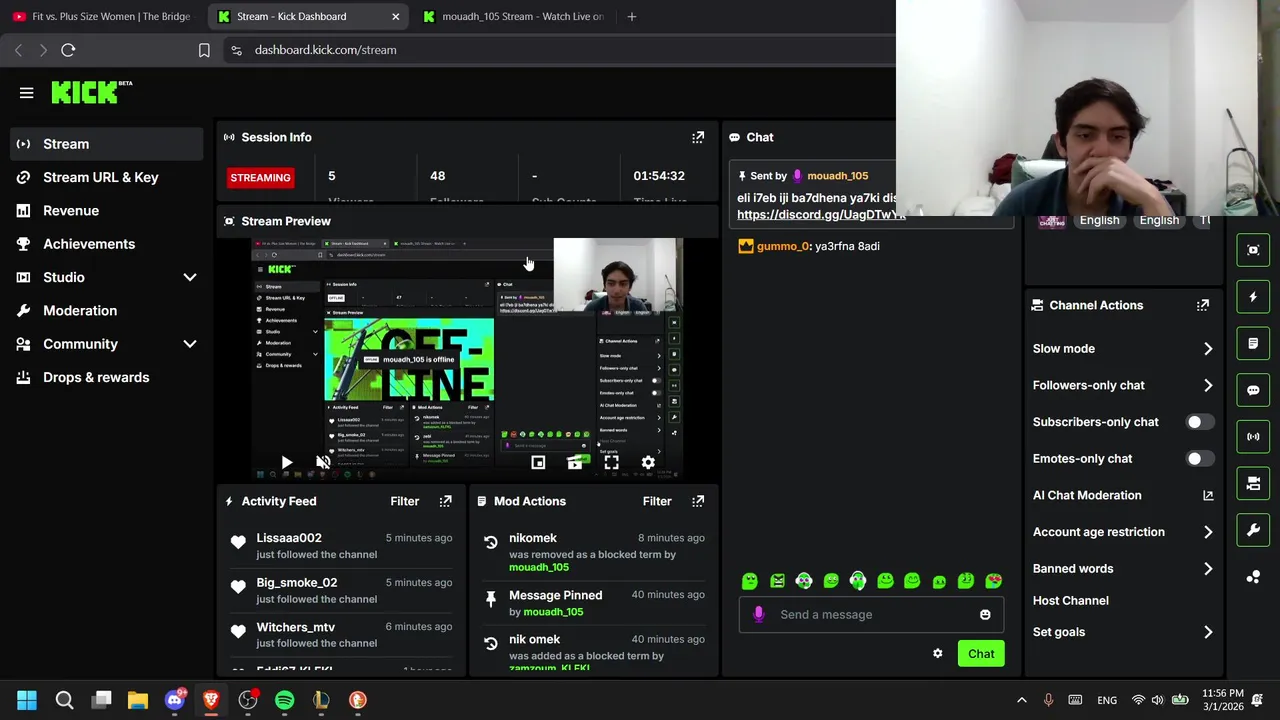Viewport: 1280px width, 720px height.
Task: Click mouadh_105 under the nikomek mod action
Action: [x=539, y=568]
